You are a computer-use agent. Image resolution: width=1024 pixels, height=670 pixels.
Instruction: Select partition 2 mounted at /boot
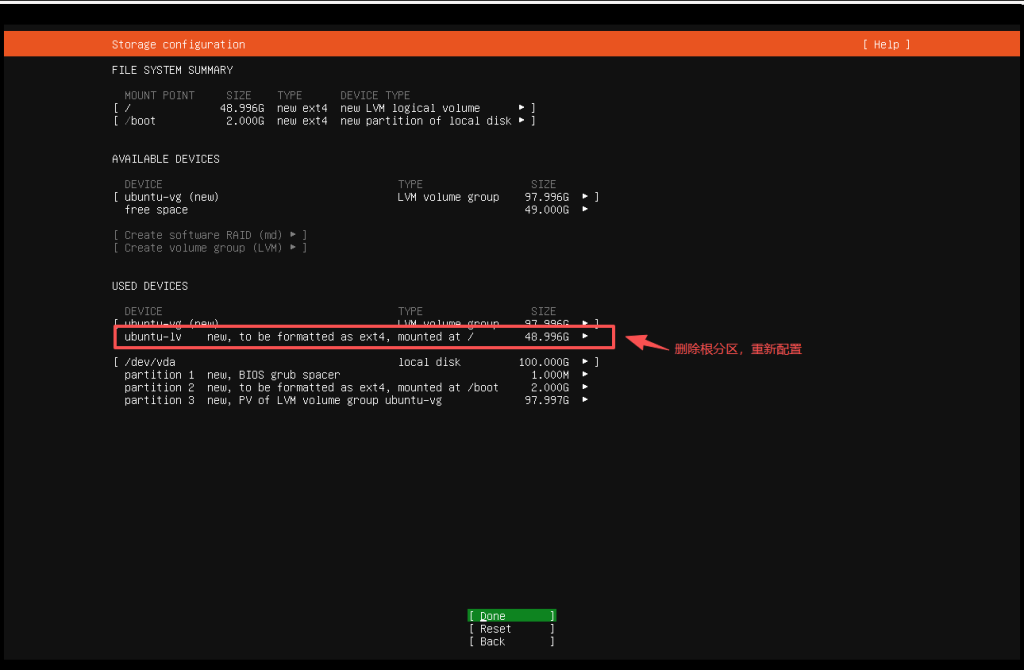click(300, 387)
